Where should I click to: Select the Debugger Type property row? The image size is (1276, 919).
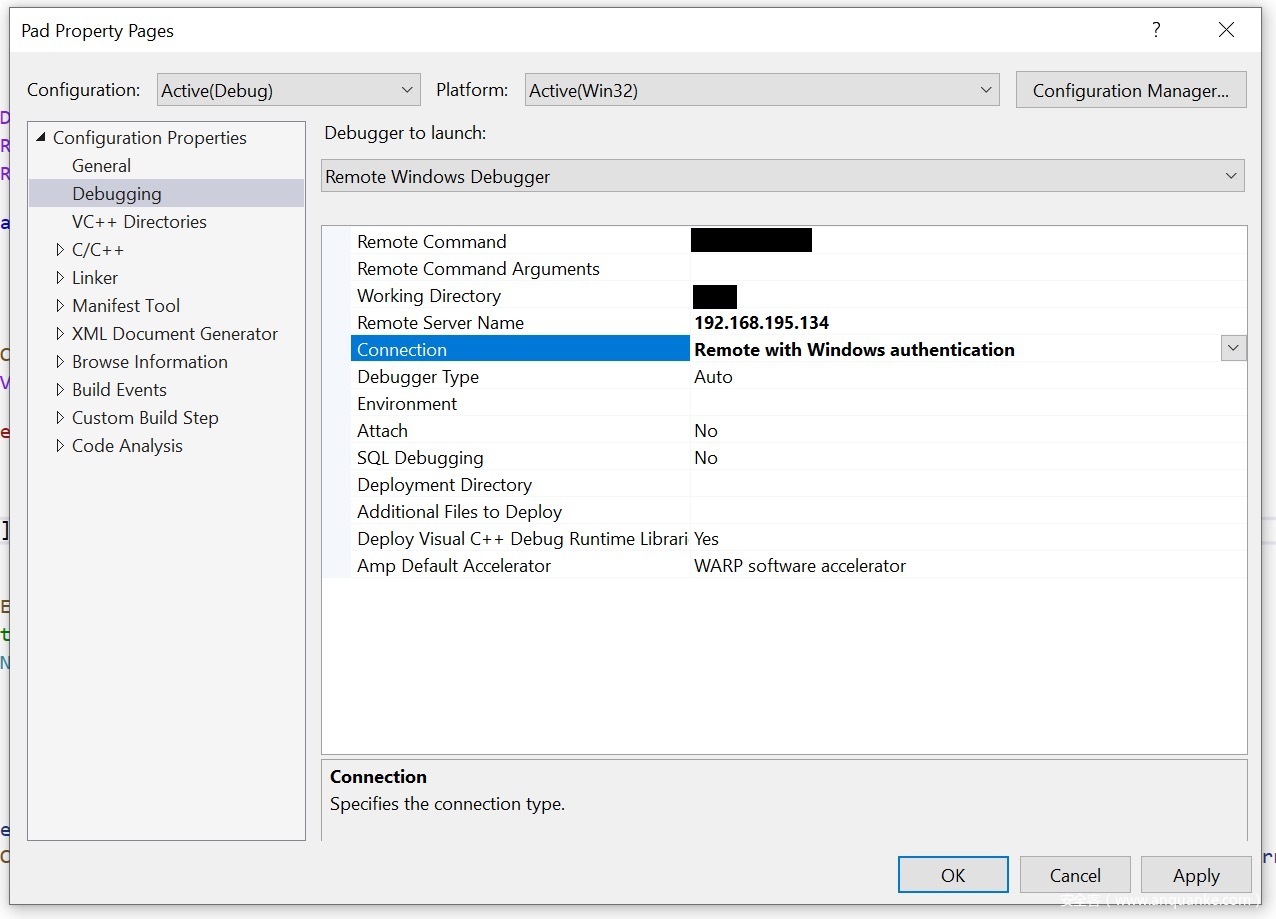click(x=418, y=377)
